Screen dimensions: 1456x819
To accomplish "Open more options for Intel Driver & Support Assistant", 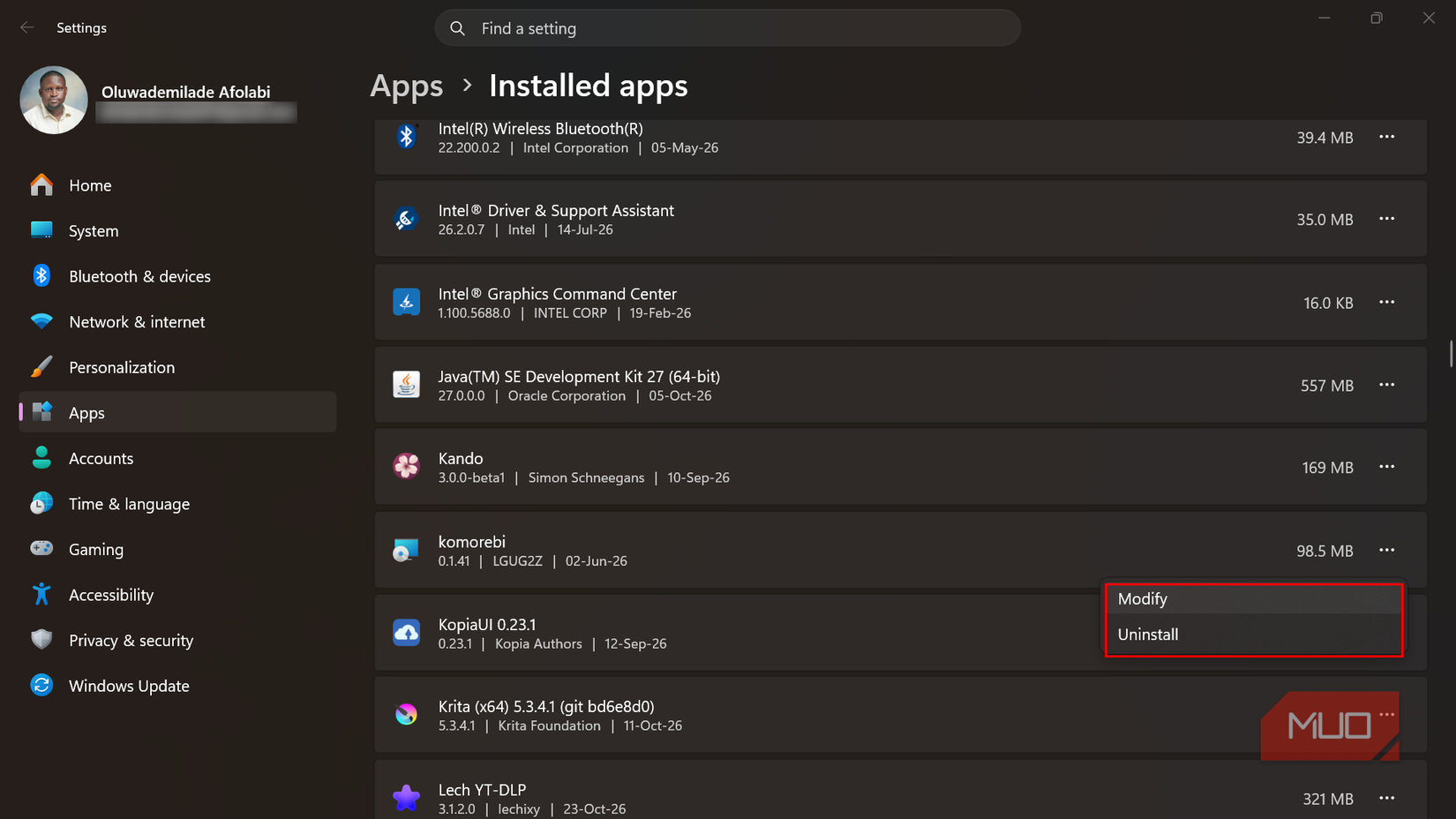I will pos(1387,219).
